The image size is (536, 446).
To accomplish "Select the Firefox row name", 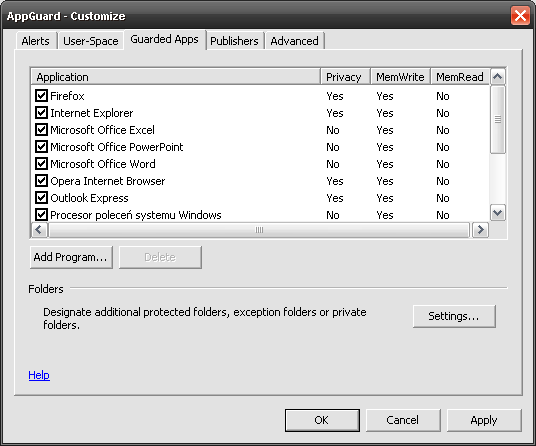I will tap(67, 96).
